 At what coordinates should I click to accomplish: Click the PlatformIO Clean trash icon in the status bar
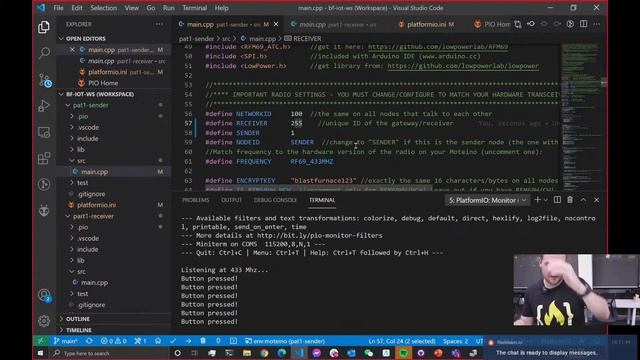click(x=203, y=341)
